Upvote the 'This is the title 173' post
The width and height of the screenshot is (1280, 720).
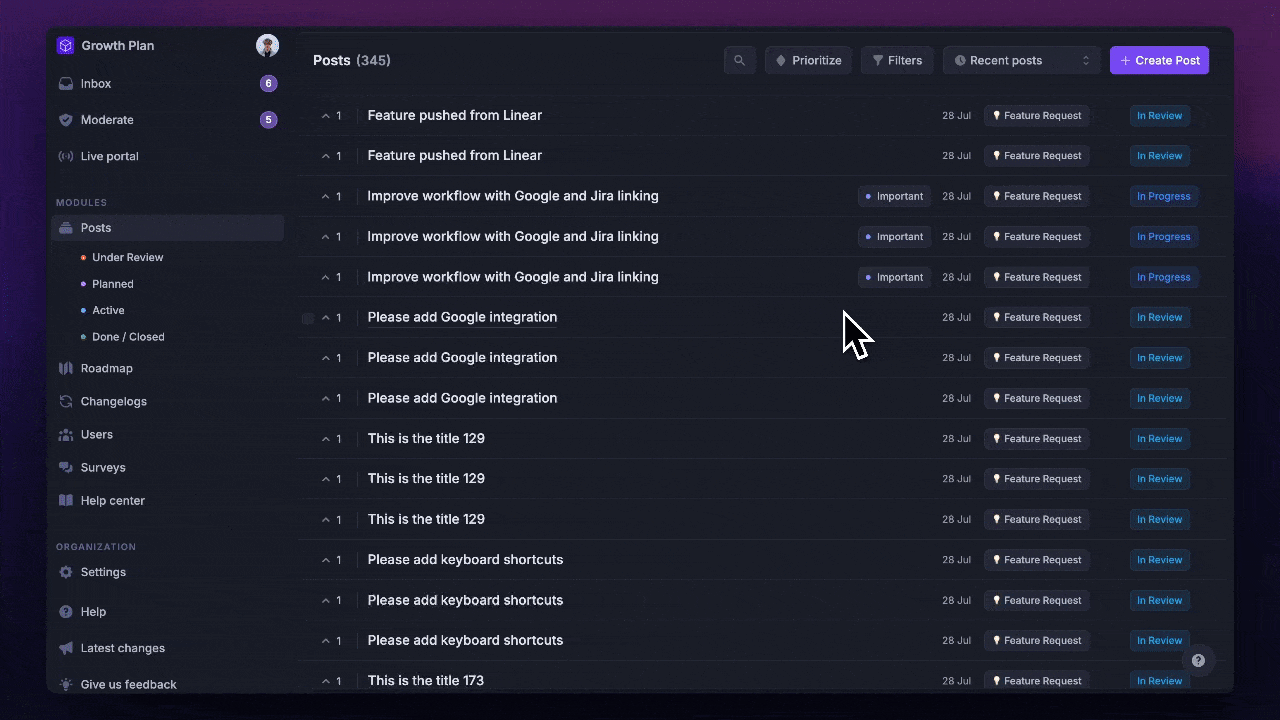[x=331, y=681]
